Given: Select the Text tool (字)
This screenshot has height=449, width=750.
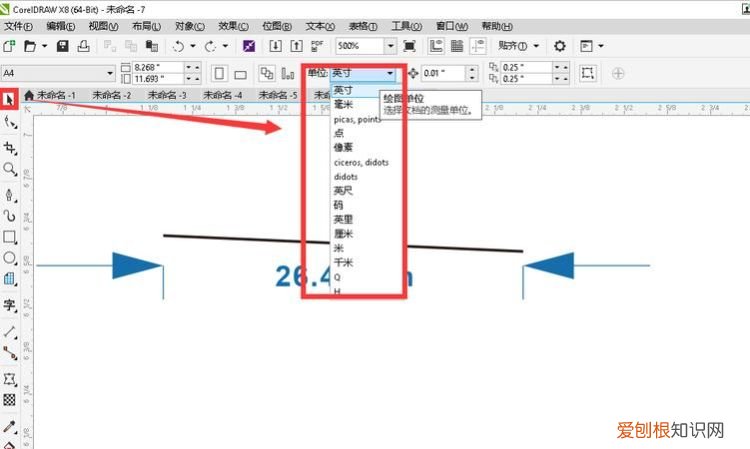Looking at the screenshot, I should (x=10, y=305).
